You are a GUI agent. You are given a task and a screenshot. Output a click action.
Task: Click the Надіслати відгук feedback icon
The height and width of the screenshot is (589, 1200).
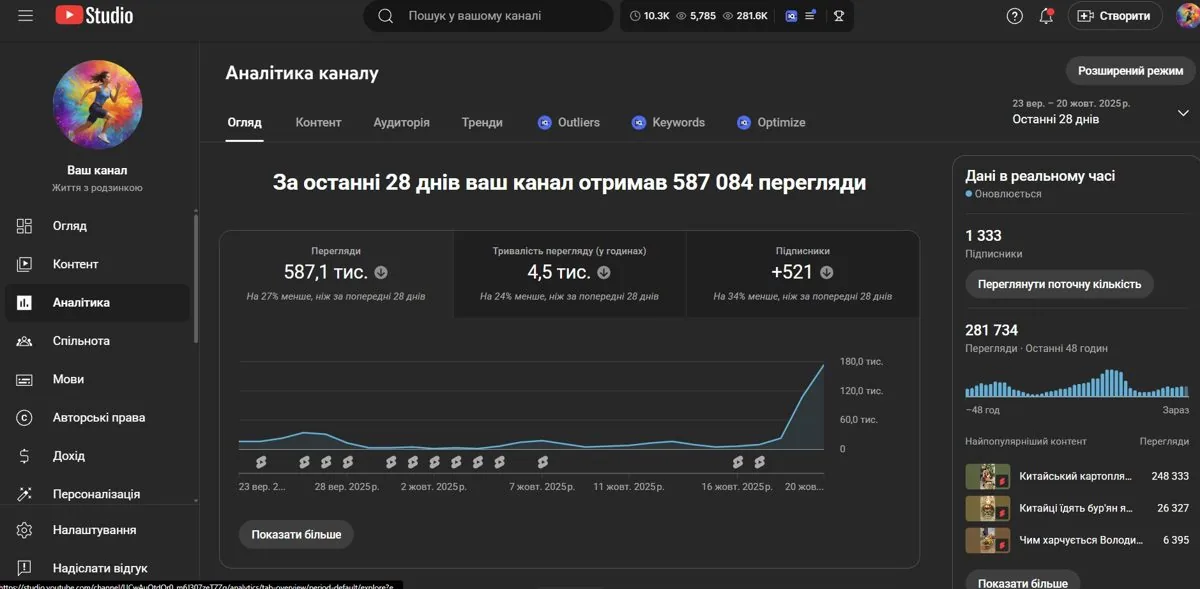[x=25, y=568]
